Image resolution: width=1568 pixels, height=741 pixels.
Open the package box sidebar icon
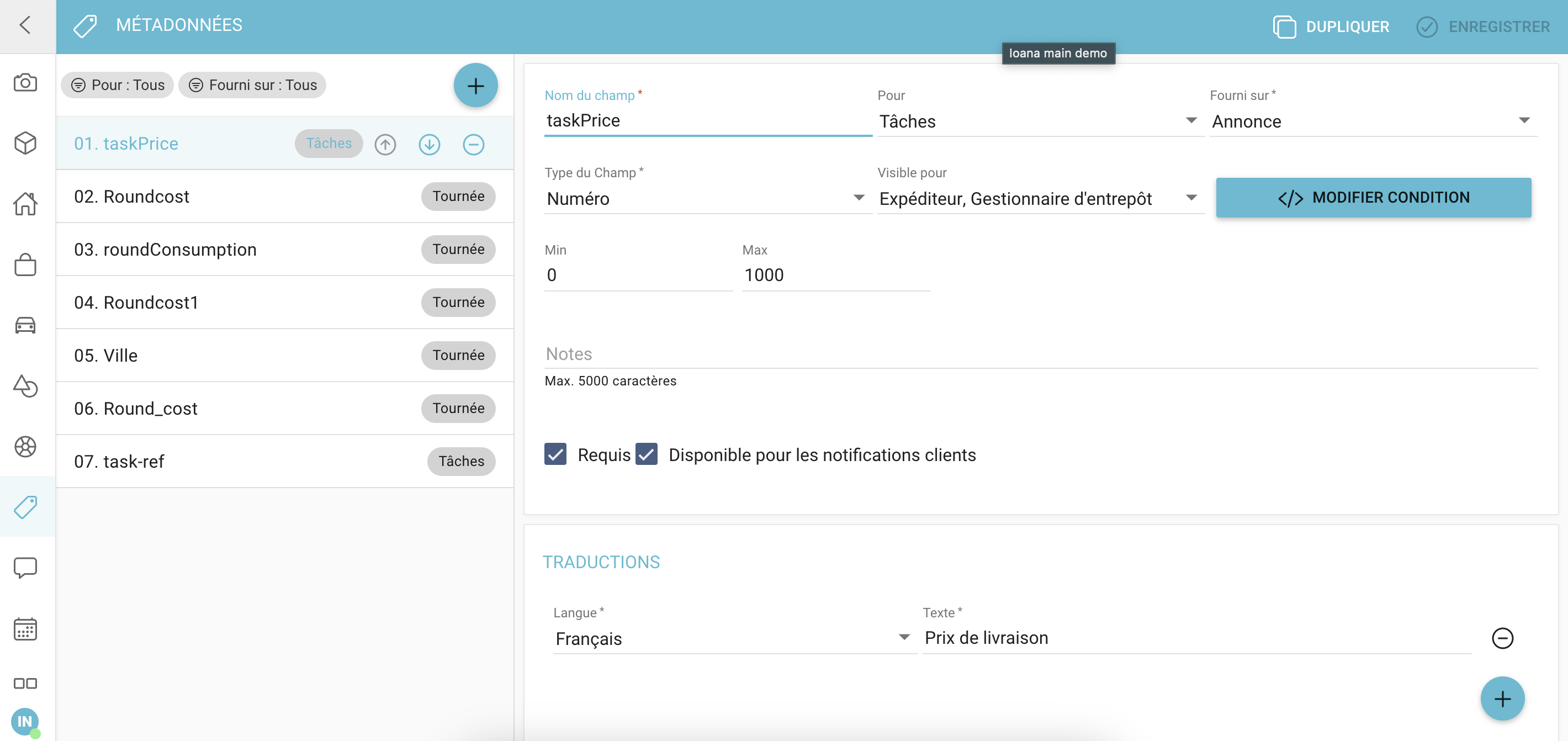click(x=25, y=143)
